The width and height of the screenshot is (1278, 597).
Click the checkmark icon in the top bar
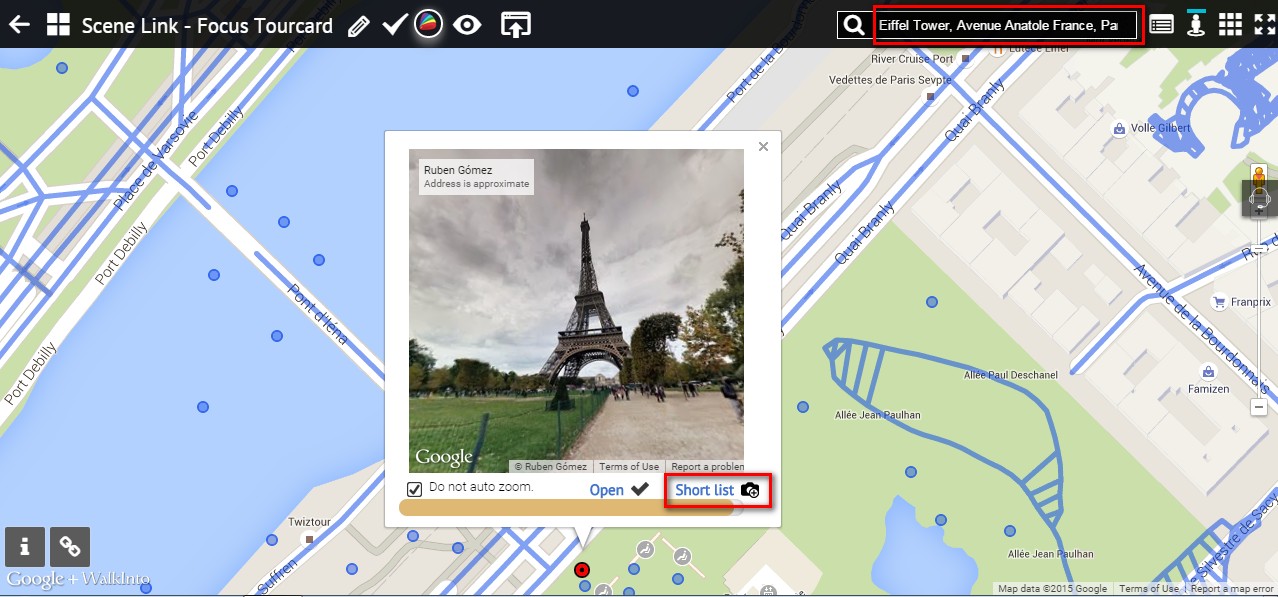pos(394,25)
